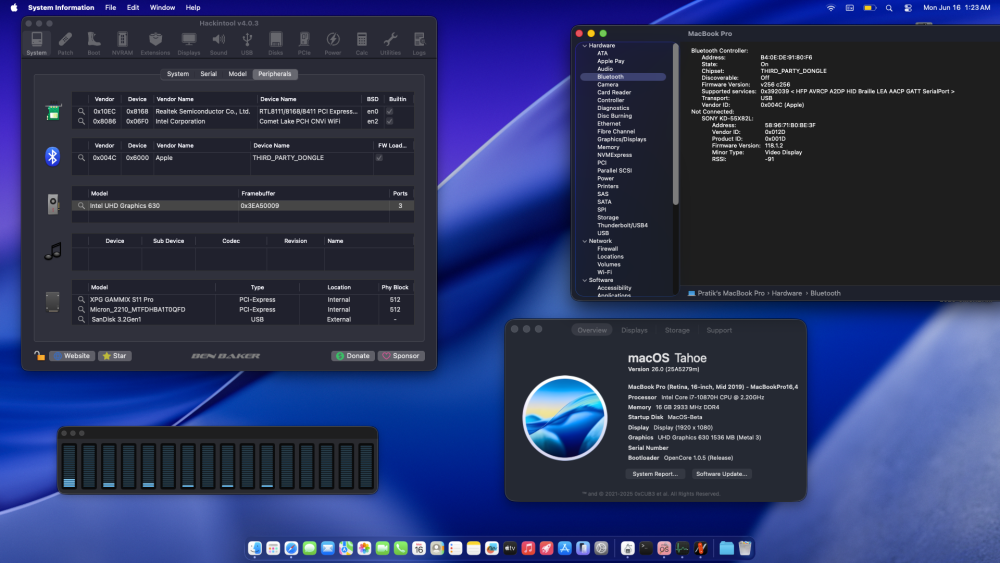Image resolution: width=1000 pixels, height=563 pixels.
Task: Collapse the Software section in System Information
Action: pyautogui.click(x=585, y=280)
